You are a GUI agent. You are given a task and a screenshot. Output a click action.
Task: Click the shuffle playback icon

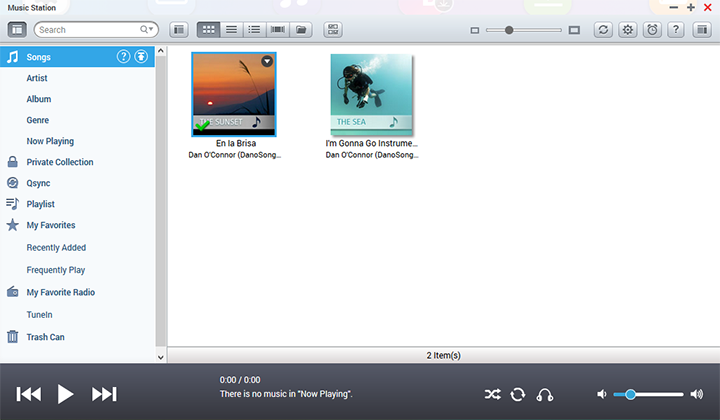(x=492, y=394)
